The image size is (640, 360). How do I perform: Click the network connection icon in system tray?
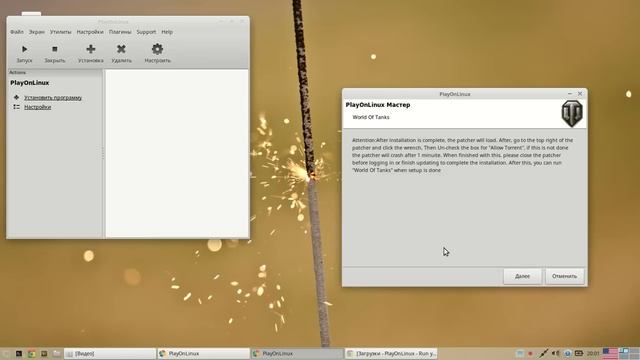[x=543, y=353]
